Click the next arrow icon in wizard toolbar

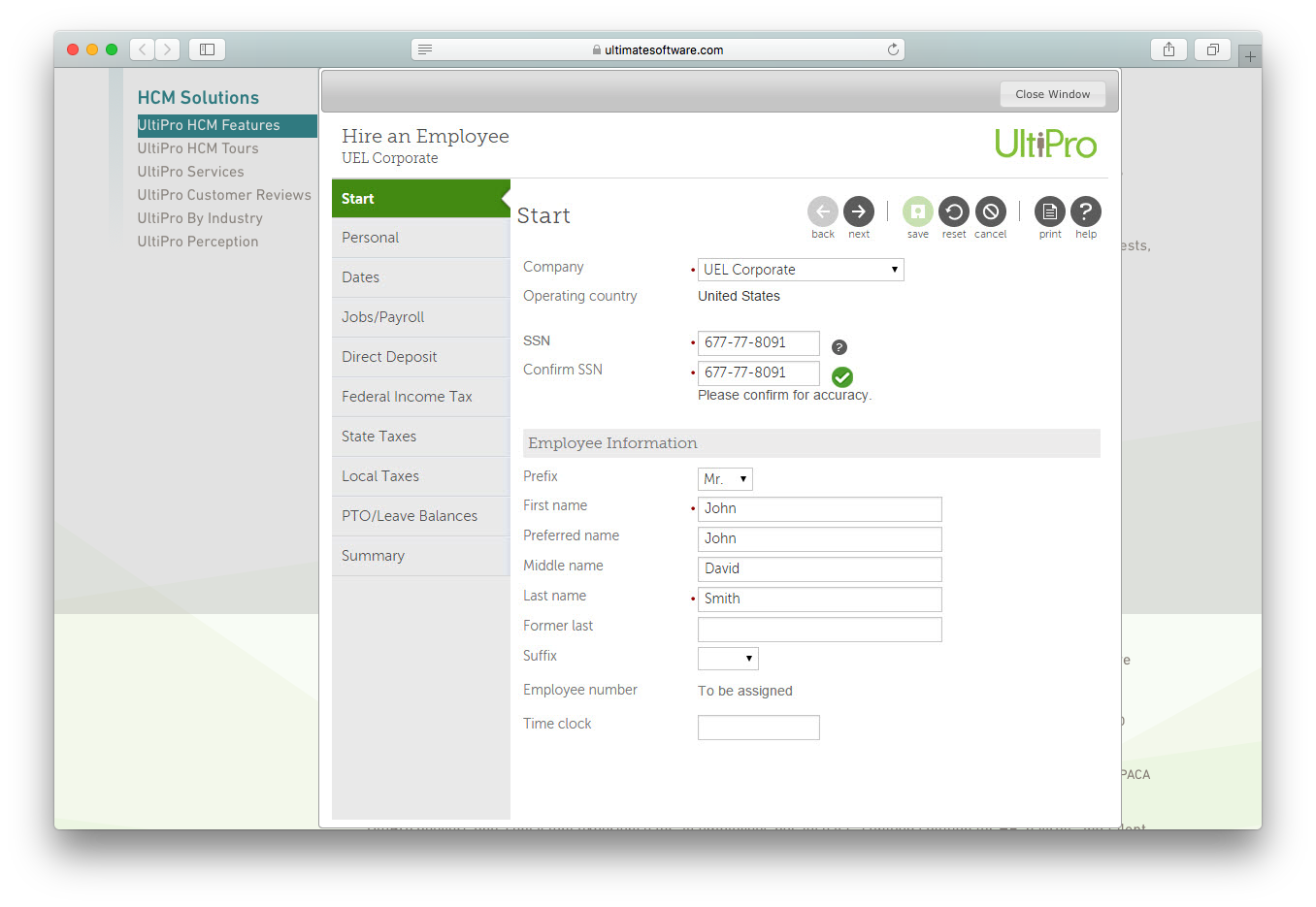tap(859, 211)
